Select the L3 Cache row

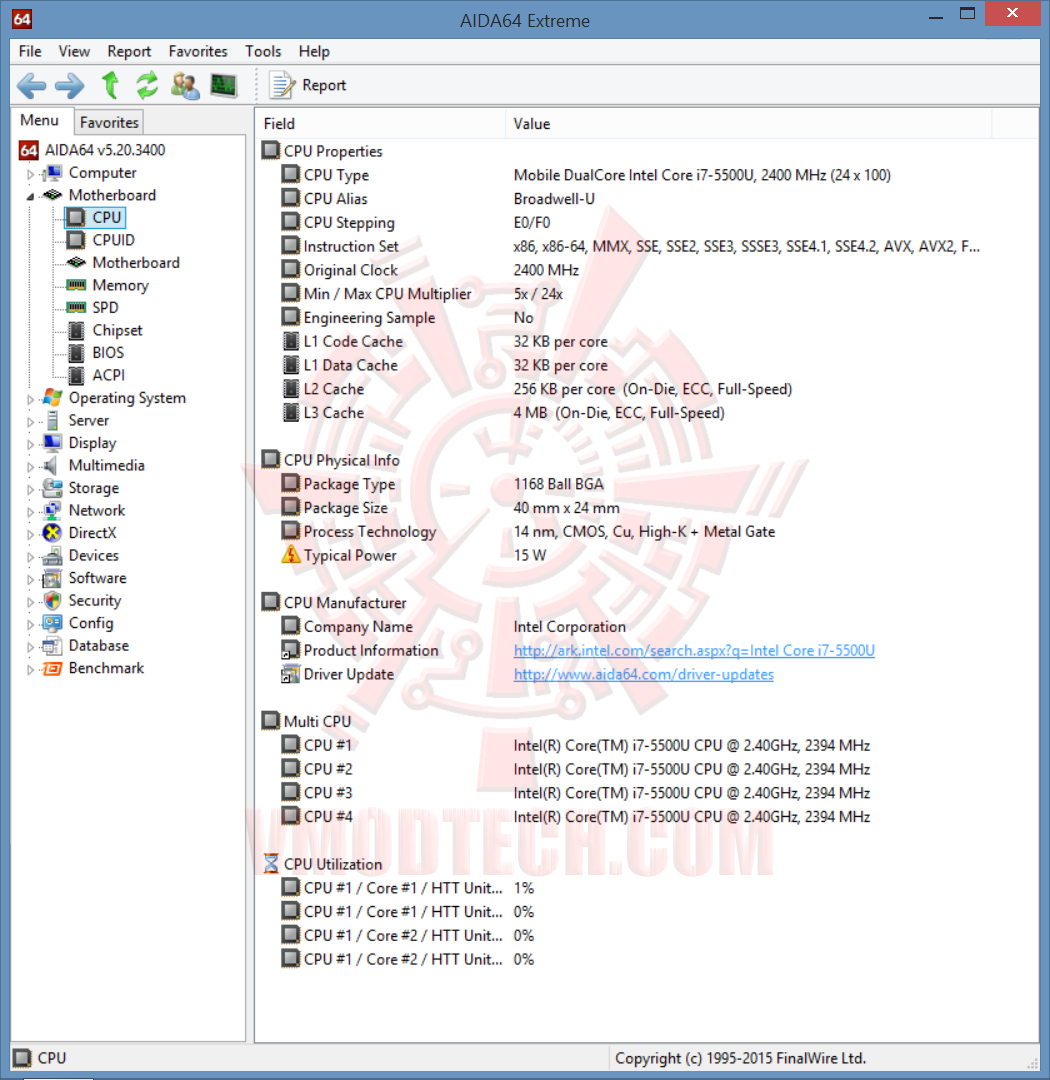pyautogui.click(x=646, y=413)
